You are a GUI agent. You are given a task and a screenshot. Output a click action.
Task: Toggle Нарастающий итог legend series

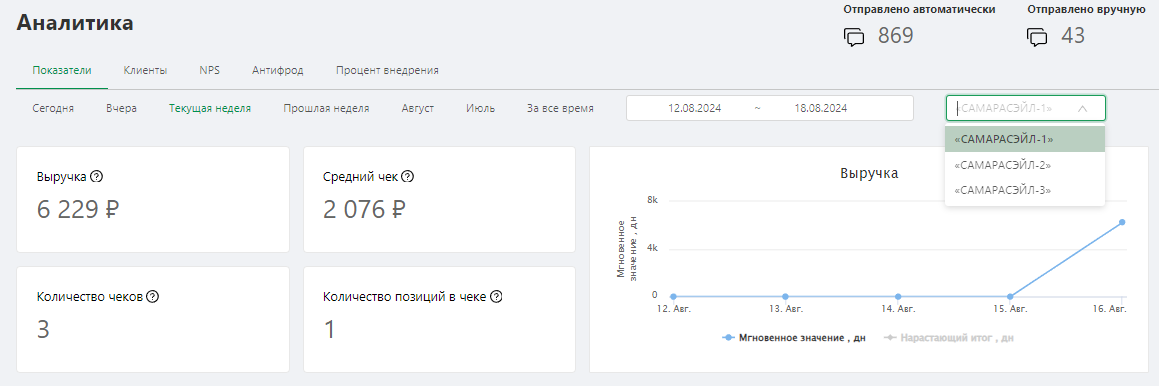[949, 337]
